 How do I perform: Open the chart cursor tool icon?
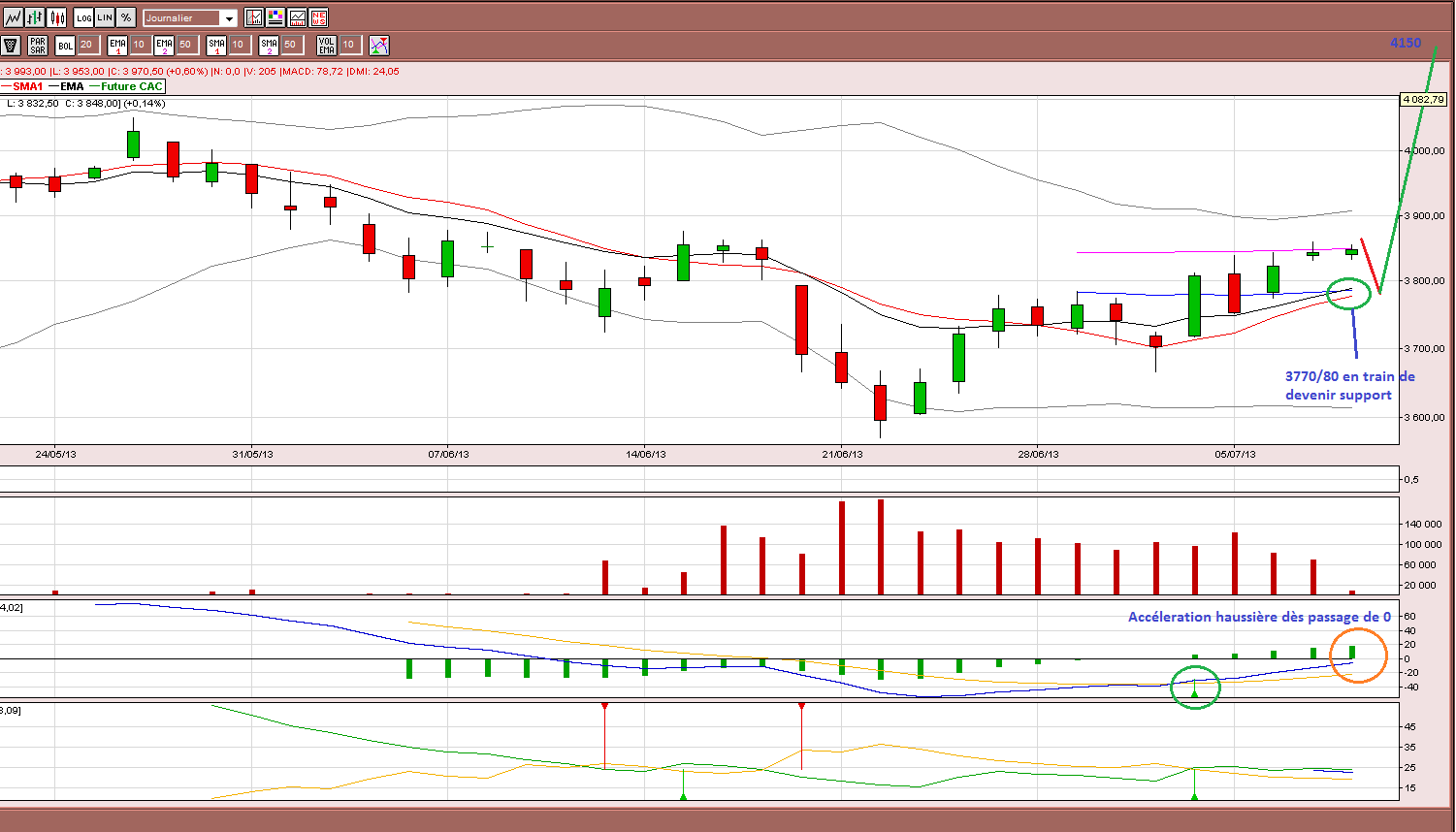click(x=254, y=17)
